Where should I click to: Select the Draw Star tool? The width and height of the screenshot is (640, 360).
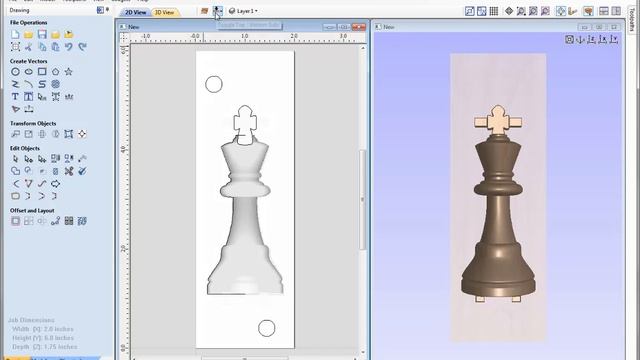coord(69,72)
